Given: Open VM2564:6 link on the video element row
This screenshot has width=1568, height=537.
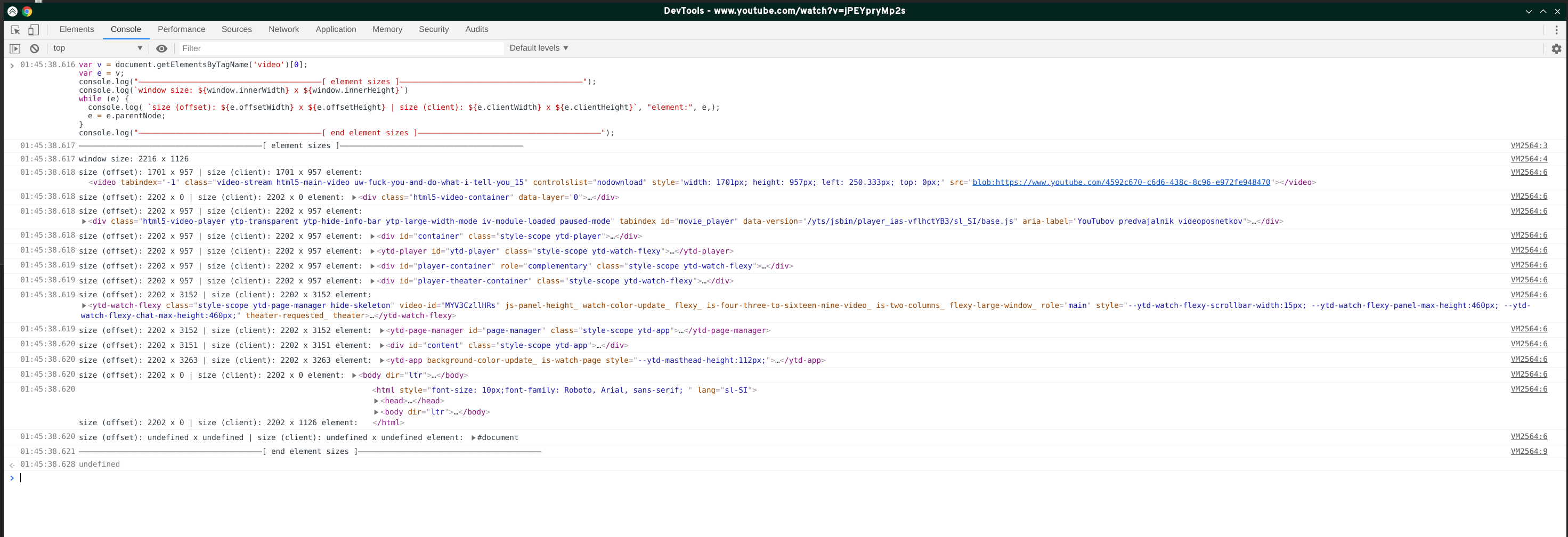Looking at the screenshot, I should pos(1529,172).
